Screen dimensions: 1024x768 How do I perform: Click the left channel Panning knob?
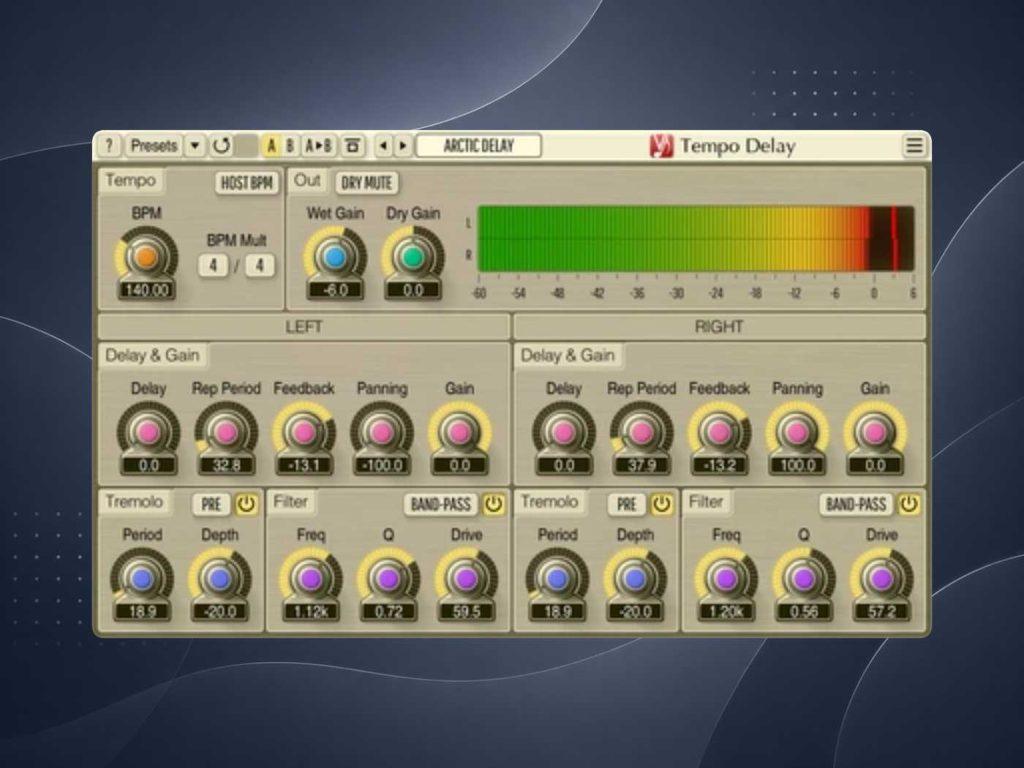[x=381, y=432]
